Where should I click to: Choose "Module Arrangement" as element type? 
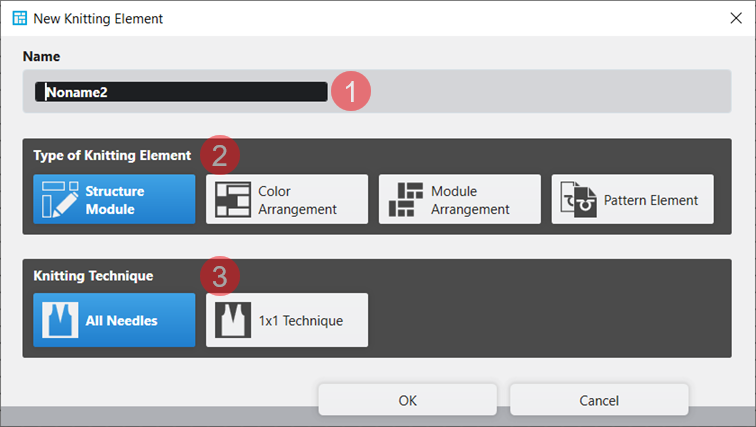(x=460, y=200)
